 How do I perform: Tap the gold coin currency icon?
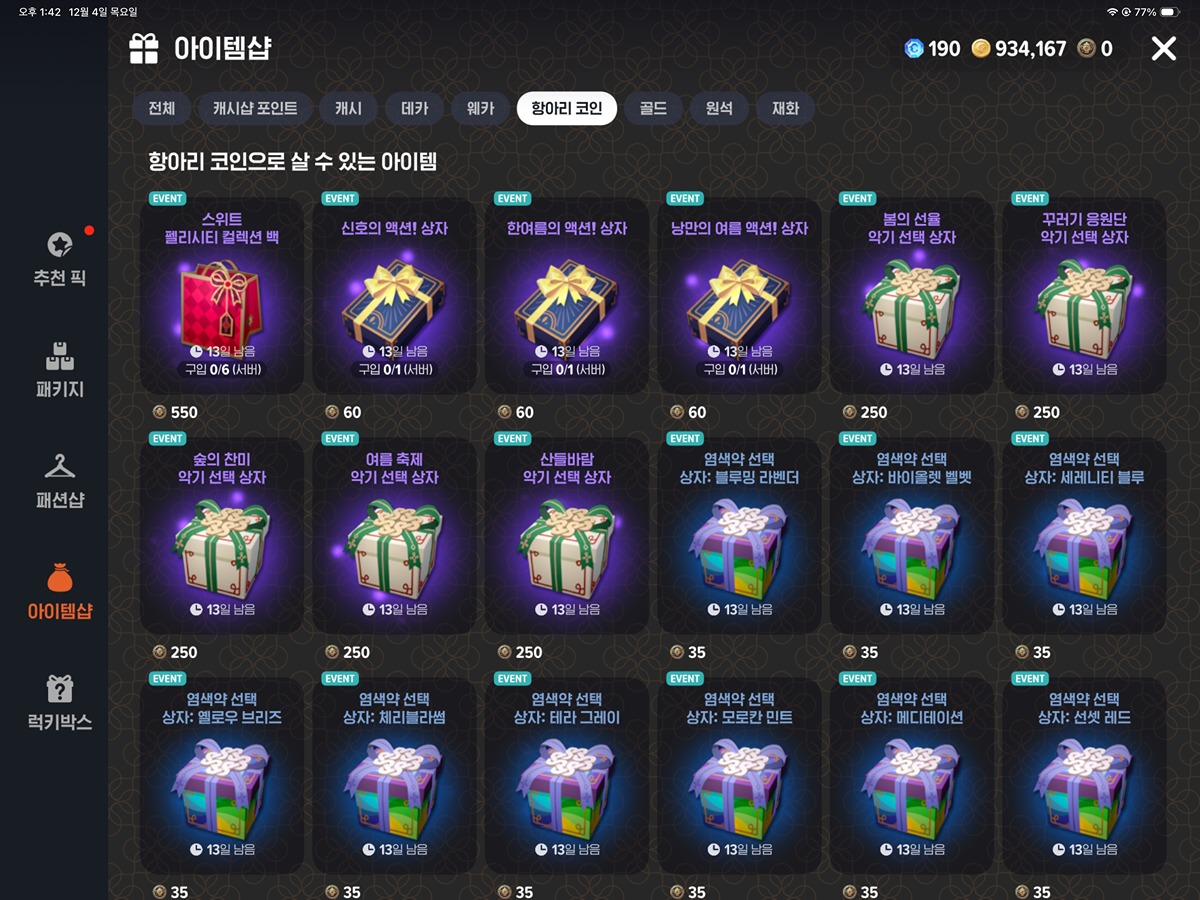click(x=981, y=48)
